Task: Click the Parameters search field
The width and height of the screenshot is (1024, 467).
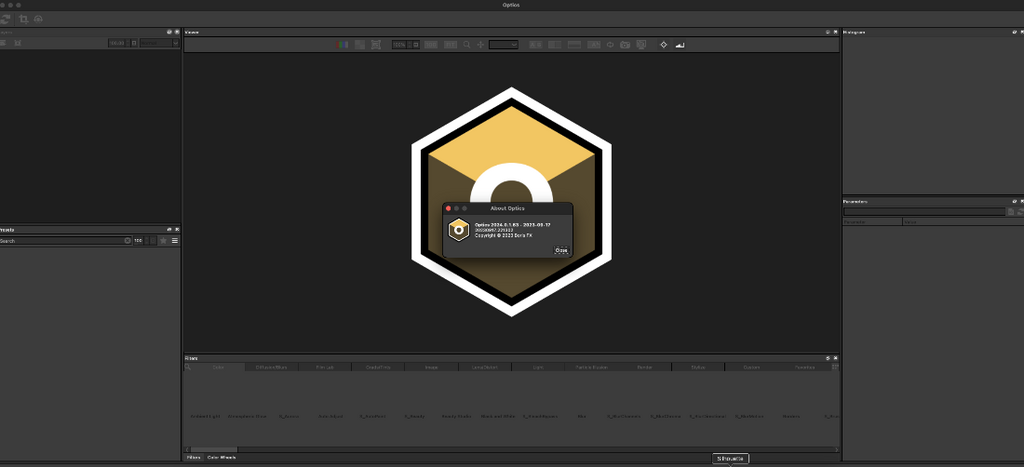Action: click(924, 212)
